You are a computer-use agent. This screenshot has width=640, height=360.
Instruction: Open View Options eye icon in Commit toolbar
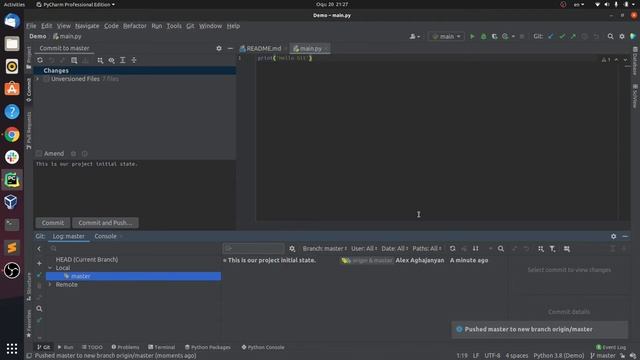point(111,60)
